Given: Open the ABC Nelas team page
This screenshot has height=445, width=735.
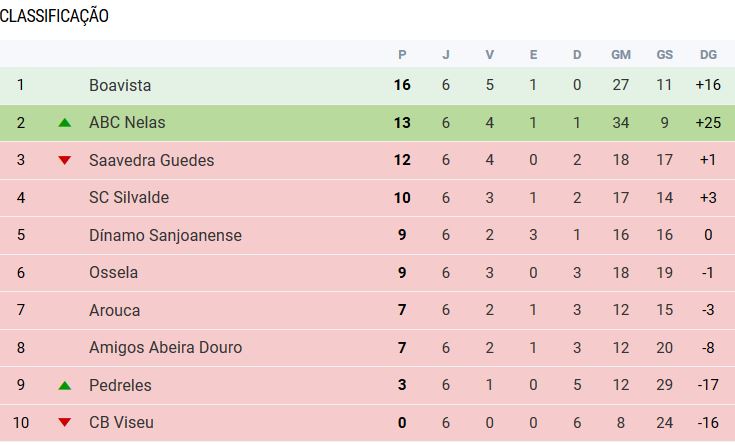Looking at the screenshot, I should click(x=127, y=123).
